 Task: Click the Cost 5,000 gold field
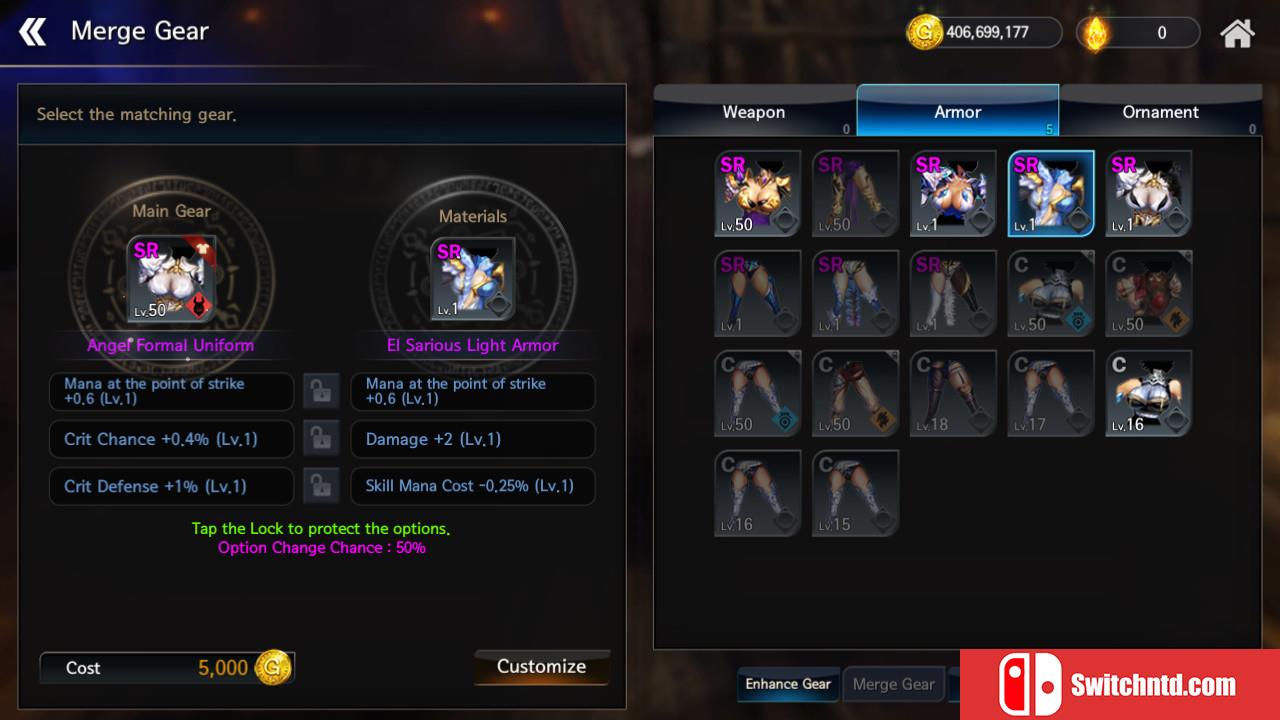pyautogui.click(x=167, y=668)
